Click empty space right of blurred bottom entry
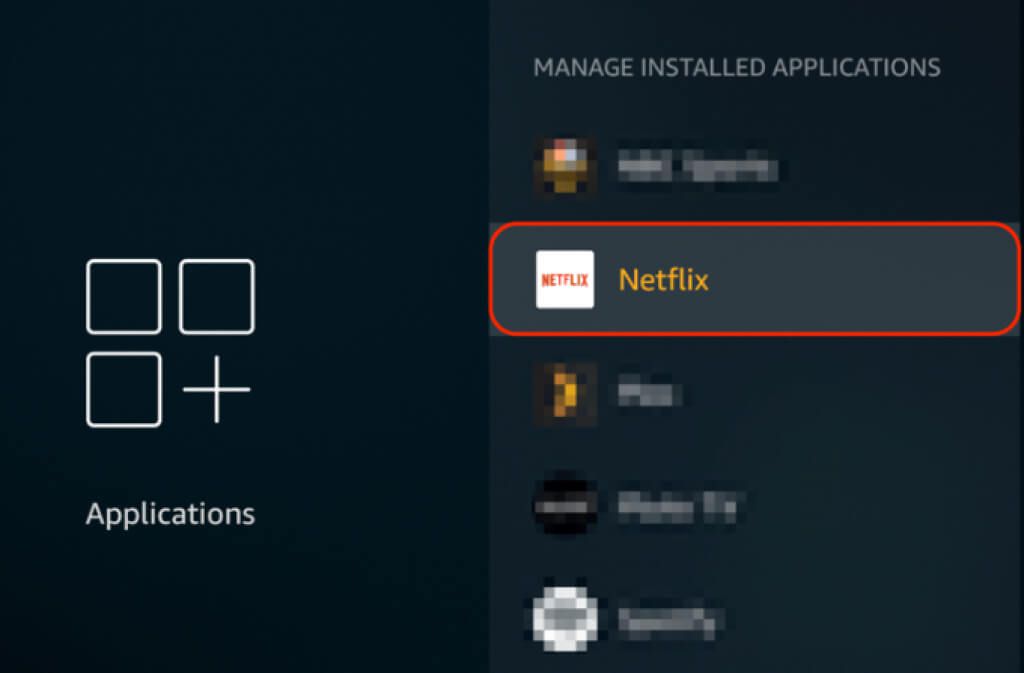This screenshot has width=1024, height=673. pos(875,620)
